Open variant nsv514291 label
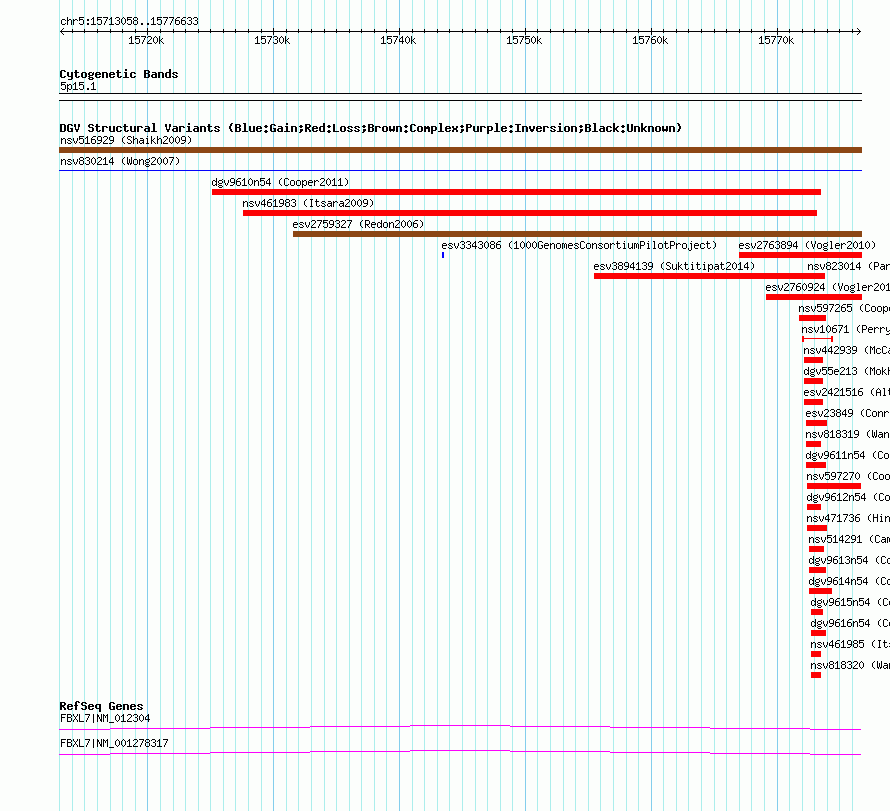 click(x=849, y=539)
